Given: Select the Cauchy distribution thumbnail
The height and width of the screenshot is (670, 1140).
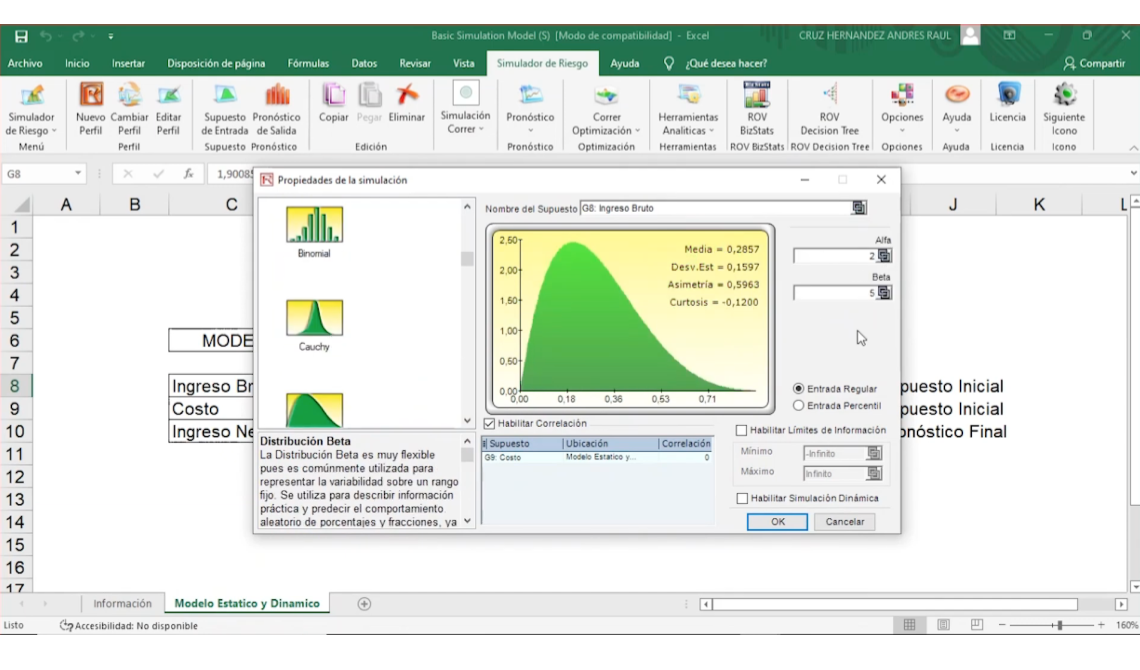Looking at the screenshot, I should point(314,318).
